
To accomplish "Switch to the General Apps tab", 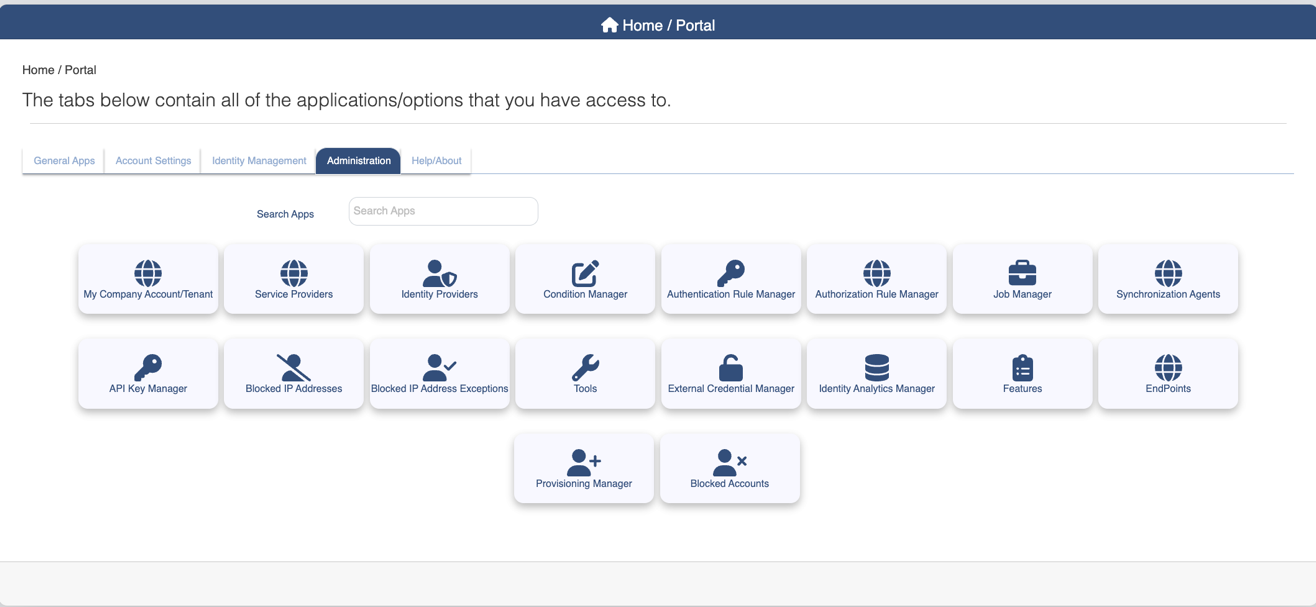I will click(x=64, y=160).
